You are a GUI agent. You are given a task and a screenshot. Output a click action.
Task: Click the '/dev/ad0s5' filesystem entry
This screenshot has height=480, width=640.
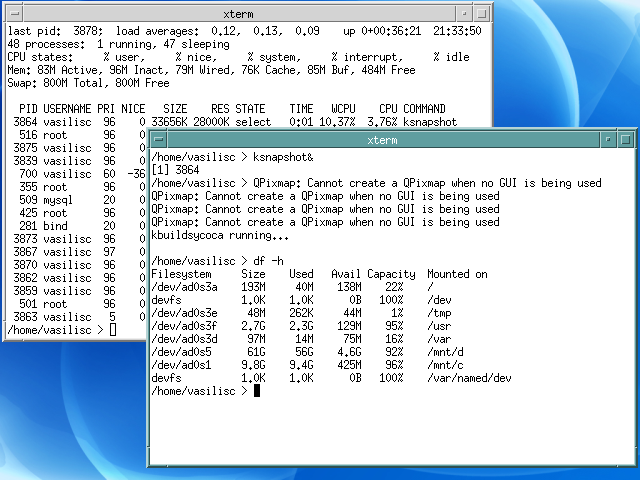(x=181, y=352)
